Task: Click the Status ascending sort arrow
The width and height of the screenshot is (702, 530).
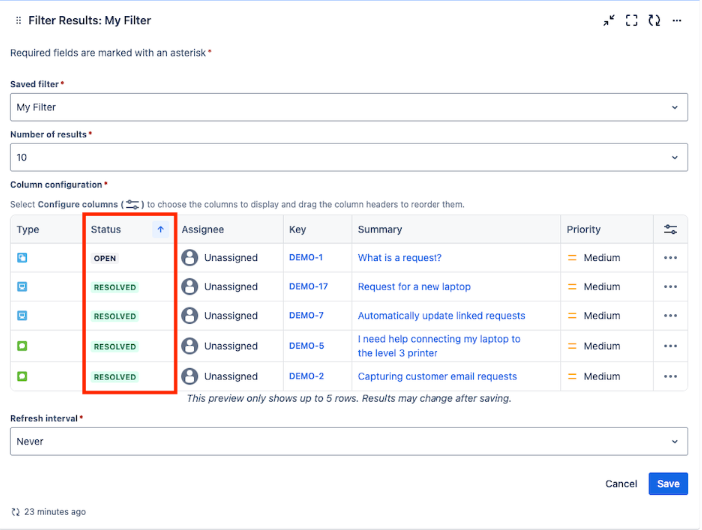Action: coord(161,230)
